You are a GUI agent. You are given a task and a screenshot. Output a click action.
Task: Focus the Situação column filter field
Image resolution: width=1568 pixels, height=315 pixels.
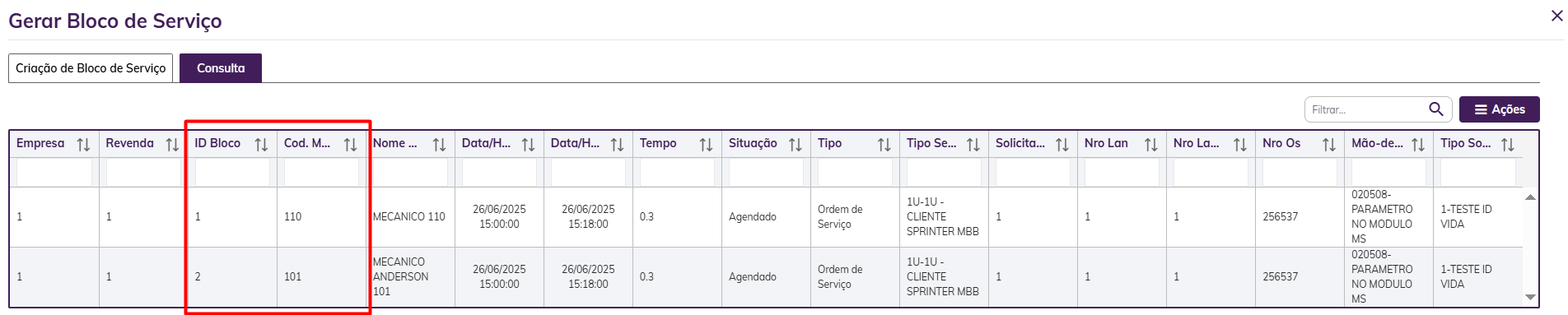(x=766, y=172)
